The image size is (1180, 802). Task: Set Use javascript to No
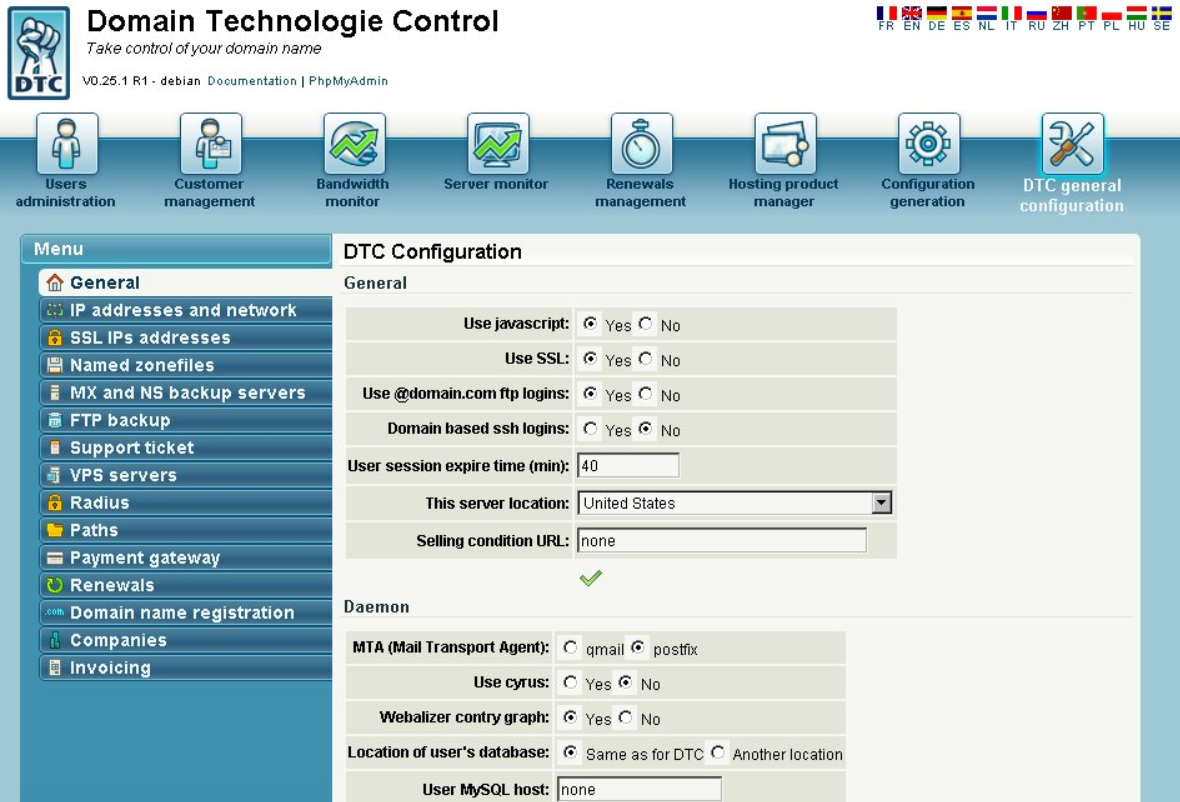646,324
